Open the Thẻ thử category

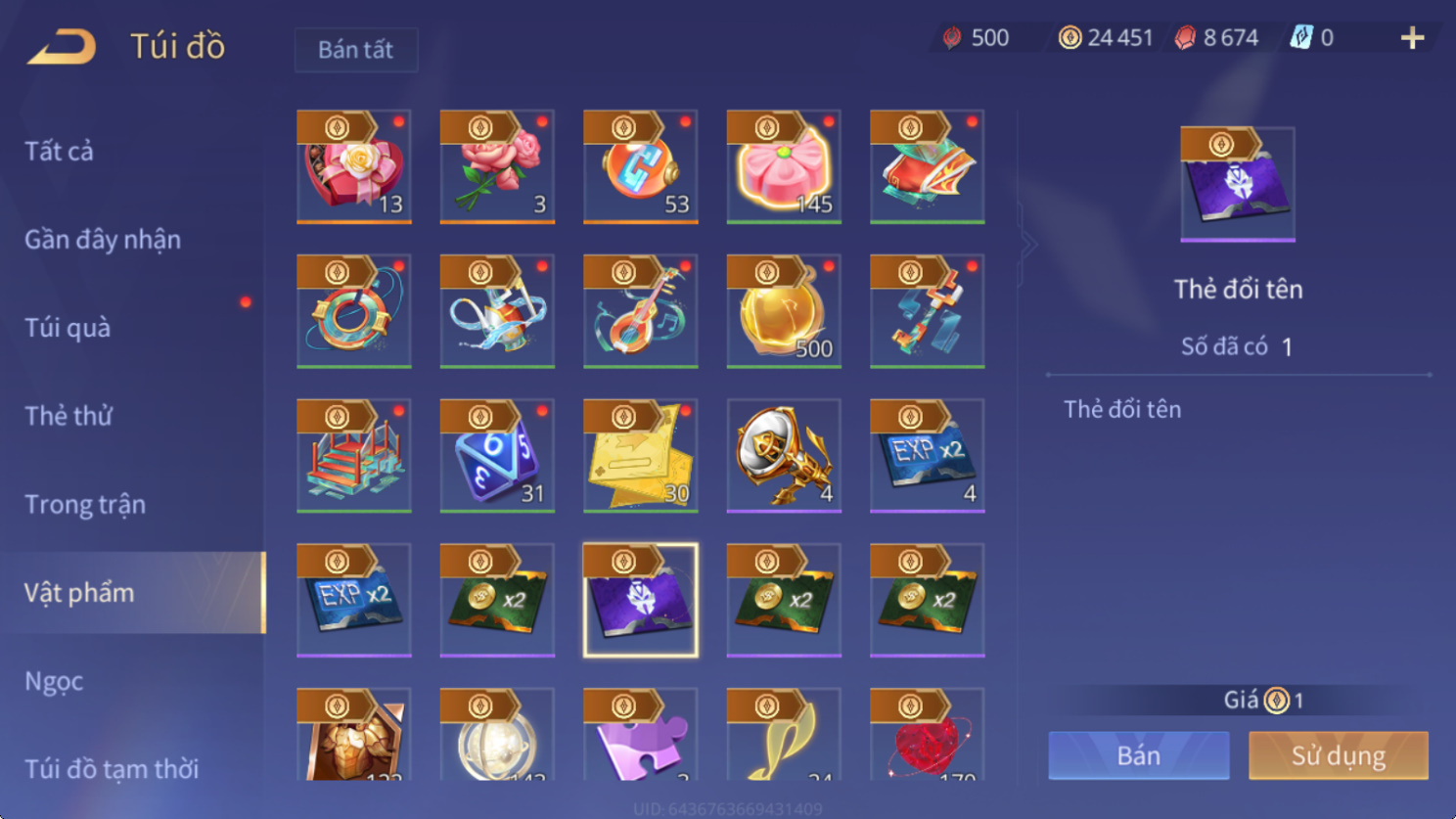tap(68, 416)
